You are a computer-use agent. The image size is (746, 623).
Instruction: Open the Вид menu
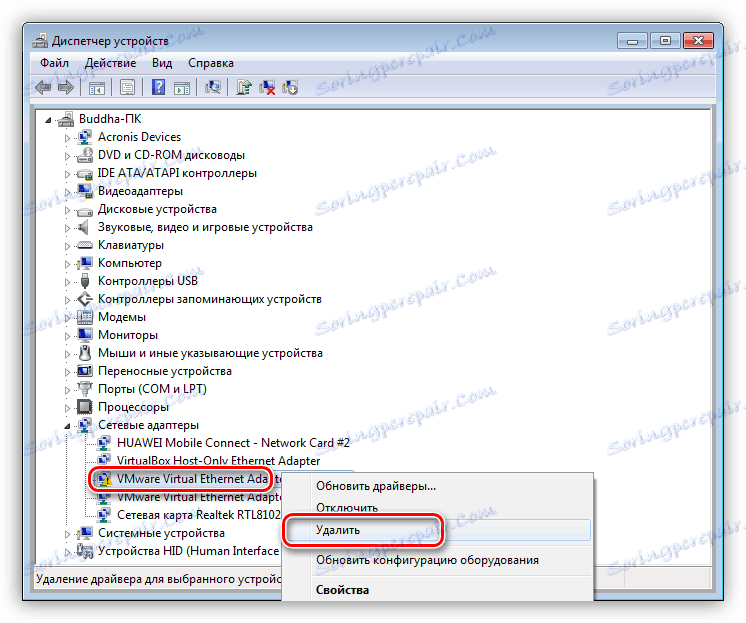[162, 63]
